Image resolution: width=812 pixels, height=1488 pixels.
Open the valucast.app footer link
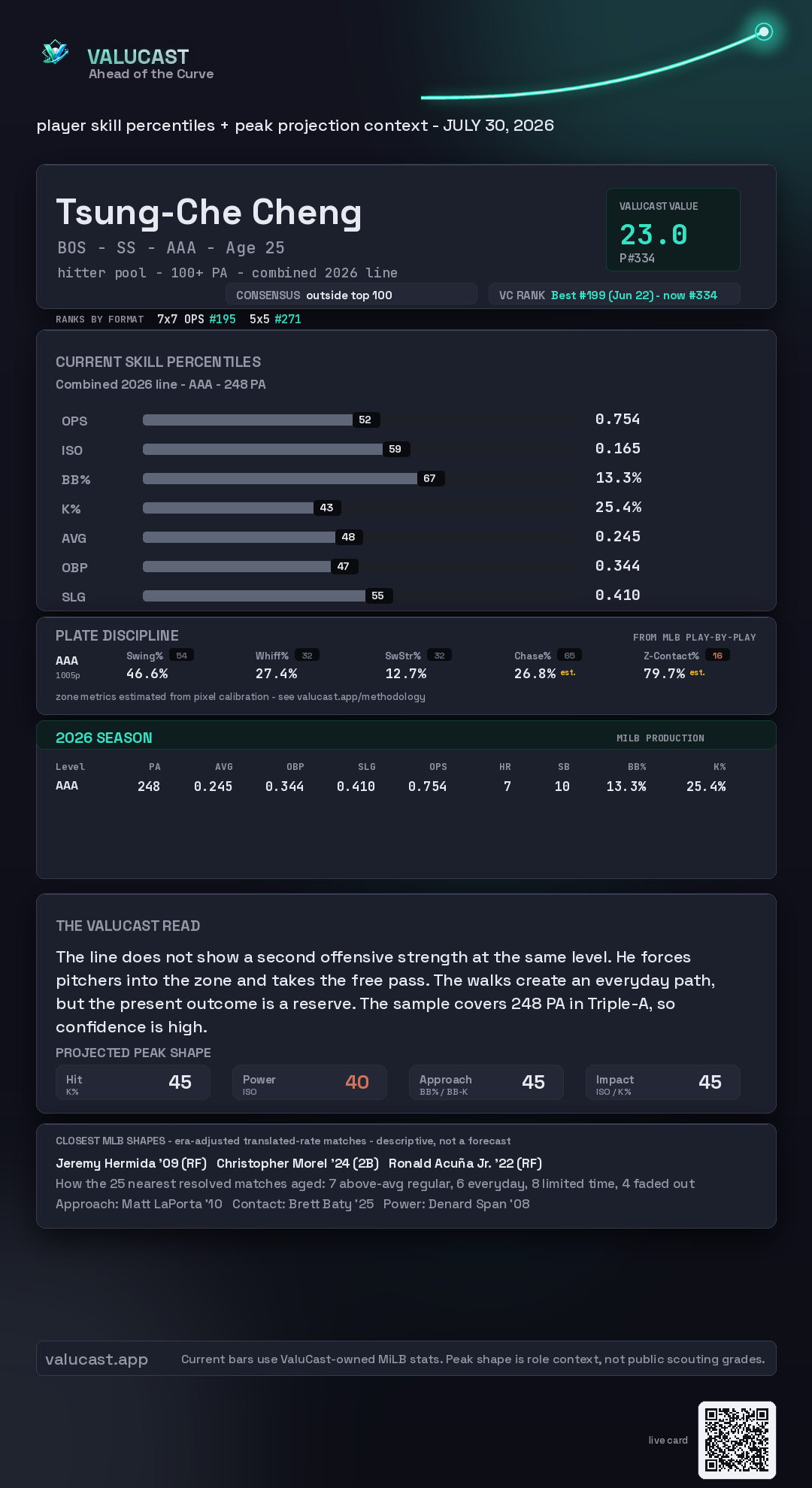pos(96,1359)
